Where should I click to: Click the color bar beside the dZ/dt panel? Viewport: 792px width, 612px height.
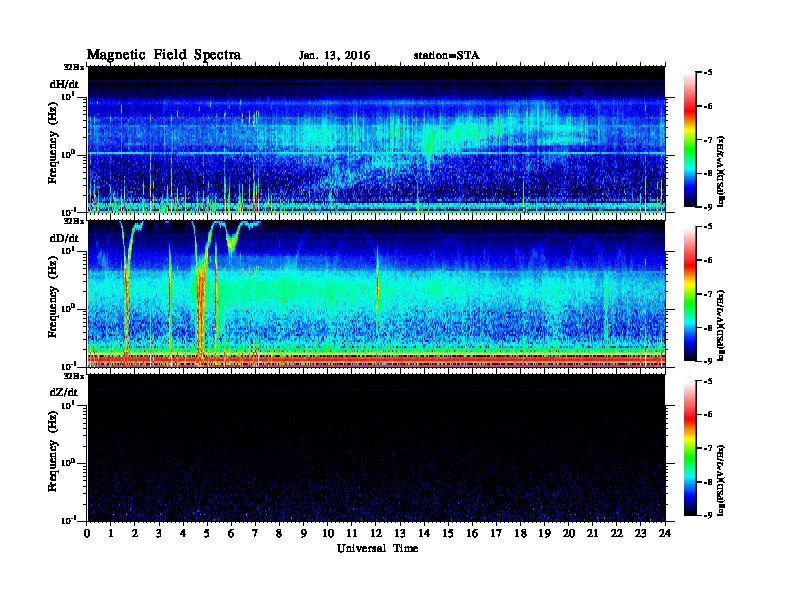click(x=690, y=448)
